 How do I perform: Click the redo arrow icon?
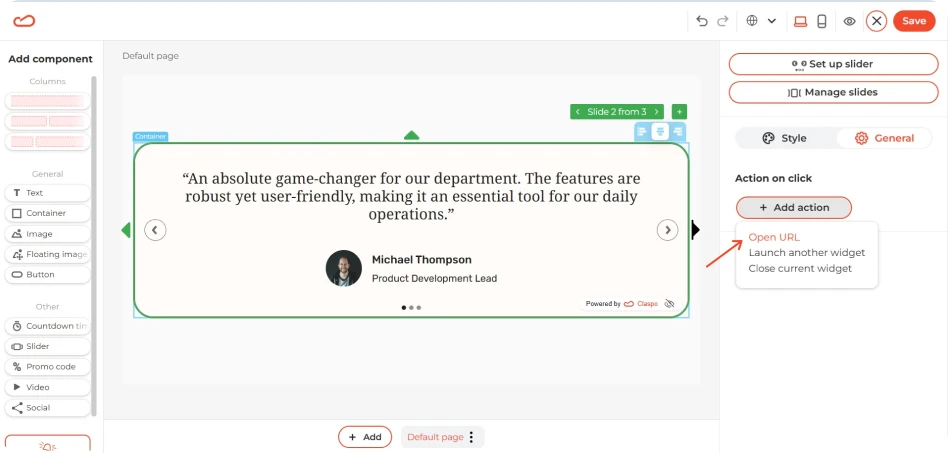point(722,21)
